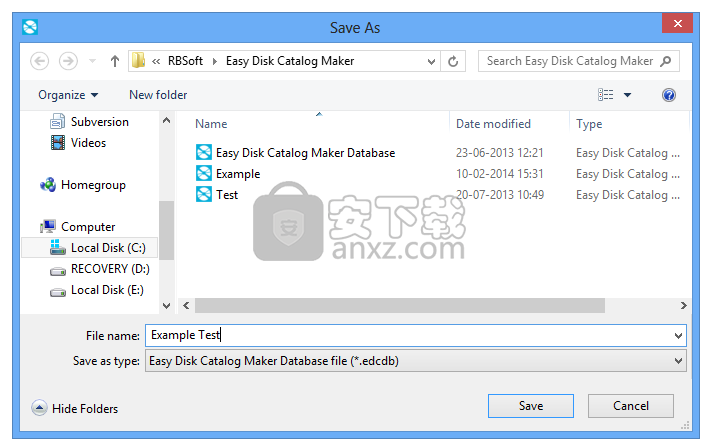This screenshot has height=445, width=723.
Task: Click the Homegroup icon
Action: coord(48,185)
